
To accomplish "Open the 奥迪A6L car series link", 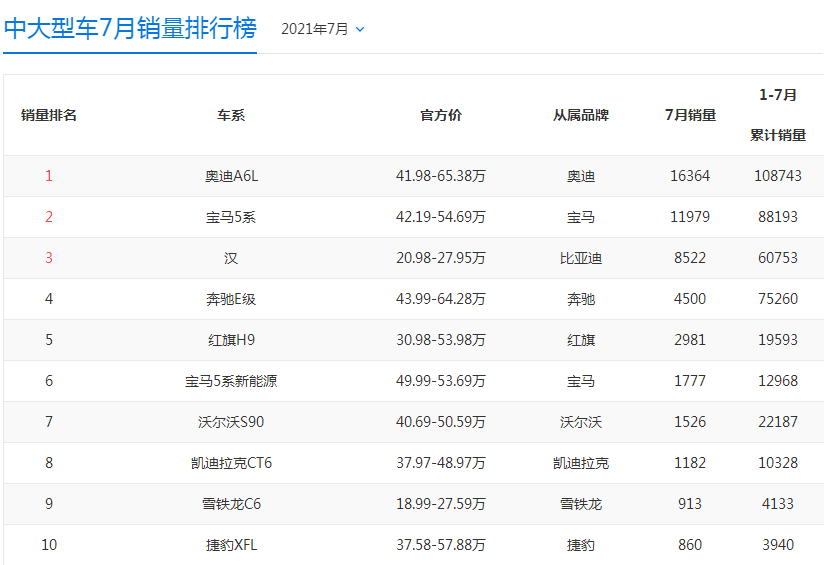I will (x=231, y=176).
